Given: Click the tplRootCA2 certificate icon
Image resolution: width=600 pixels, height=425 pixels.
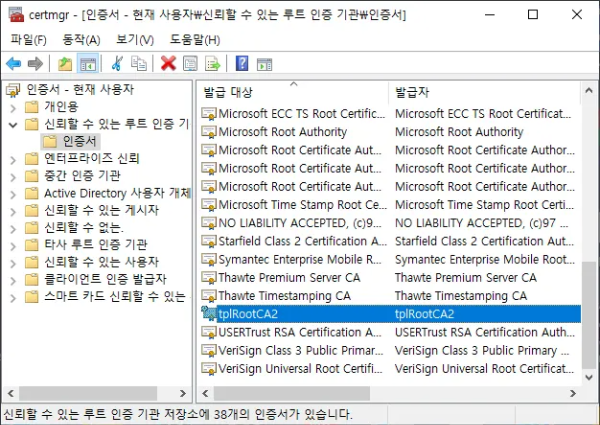Looking at the screenshot, I should [209, 314].
